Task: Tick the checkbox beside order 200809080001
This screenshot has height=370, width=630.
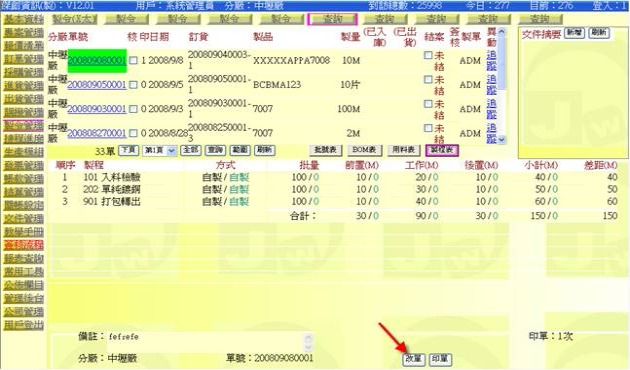Action: pyautogui.click(x=133, y=61)
